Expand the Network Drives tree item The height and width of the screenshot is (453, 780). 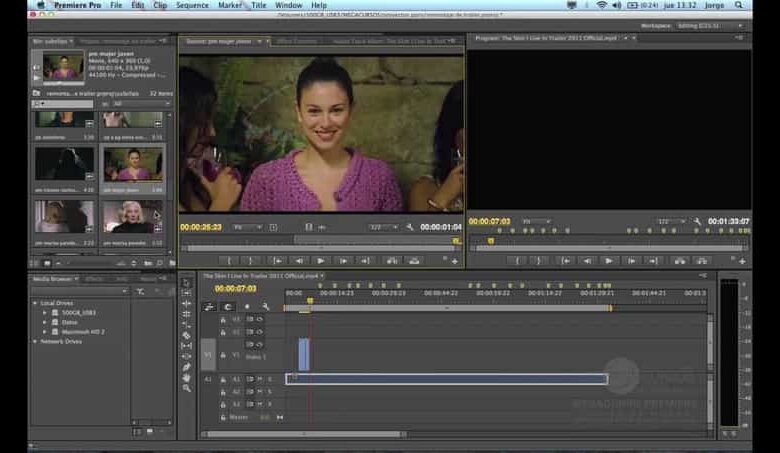coord(35,341)
